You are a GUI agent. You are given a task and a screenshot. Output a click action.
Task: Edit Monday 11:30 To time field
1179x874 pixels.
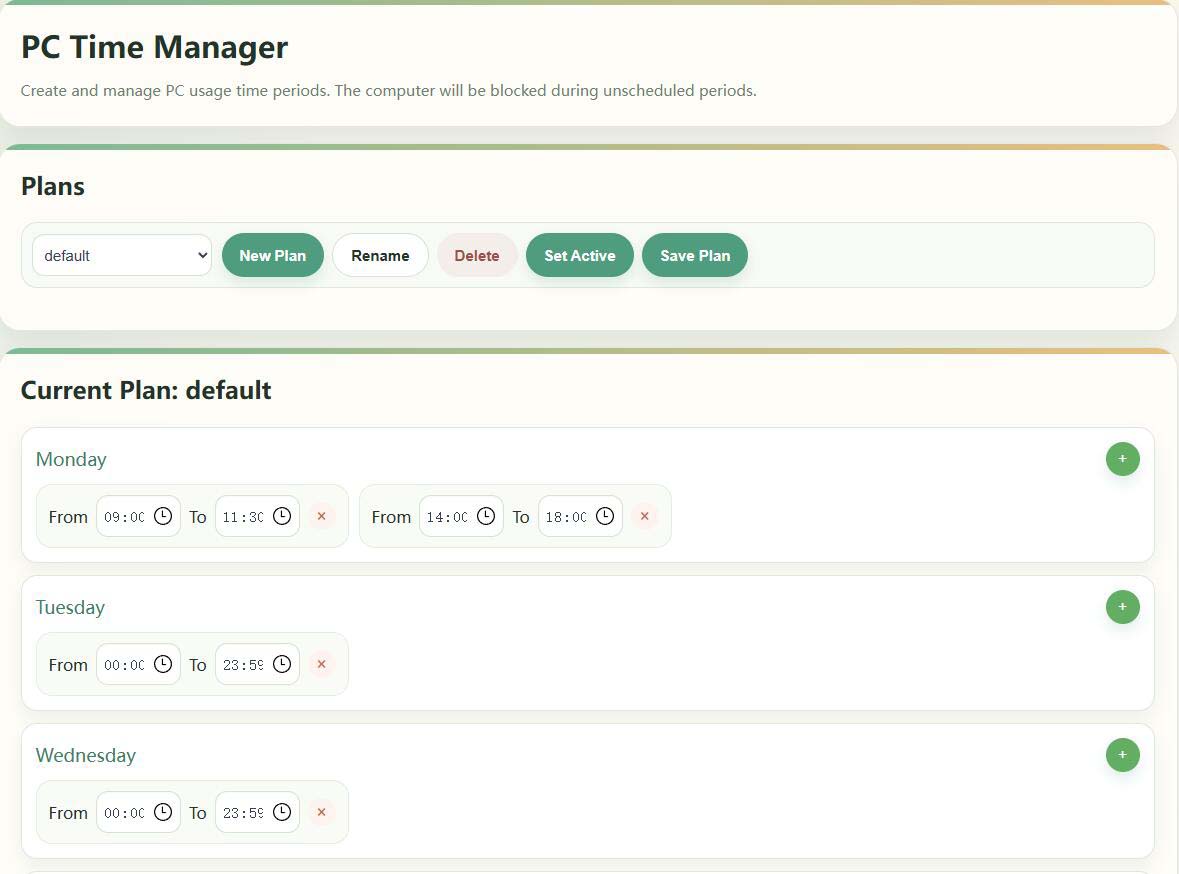point(257,516)
